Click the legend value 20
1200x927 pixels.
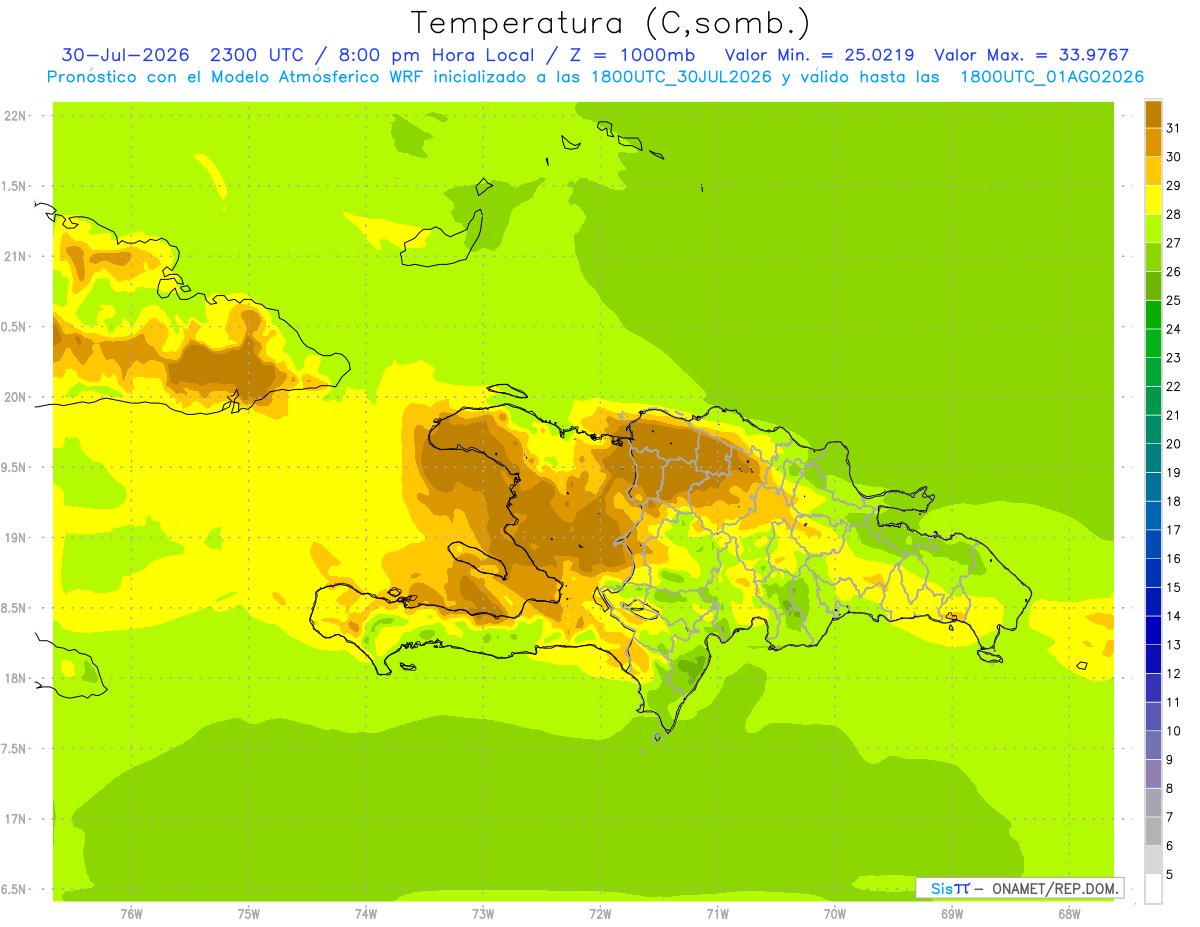[1174, 444]
